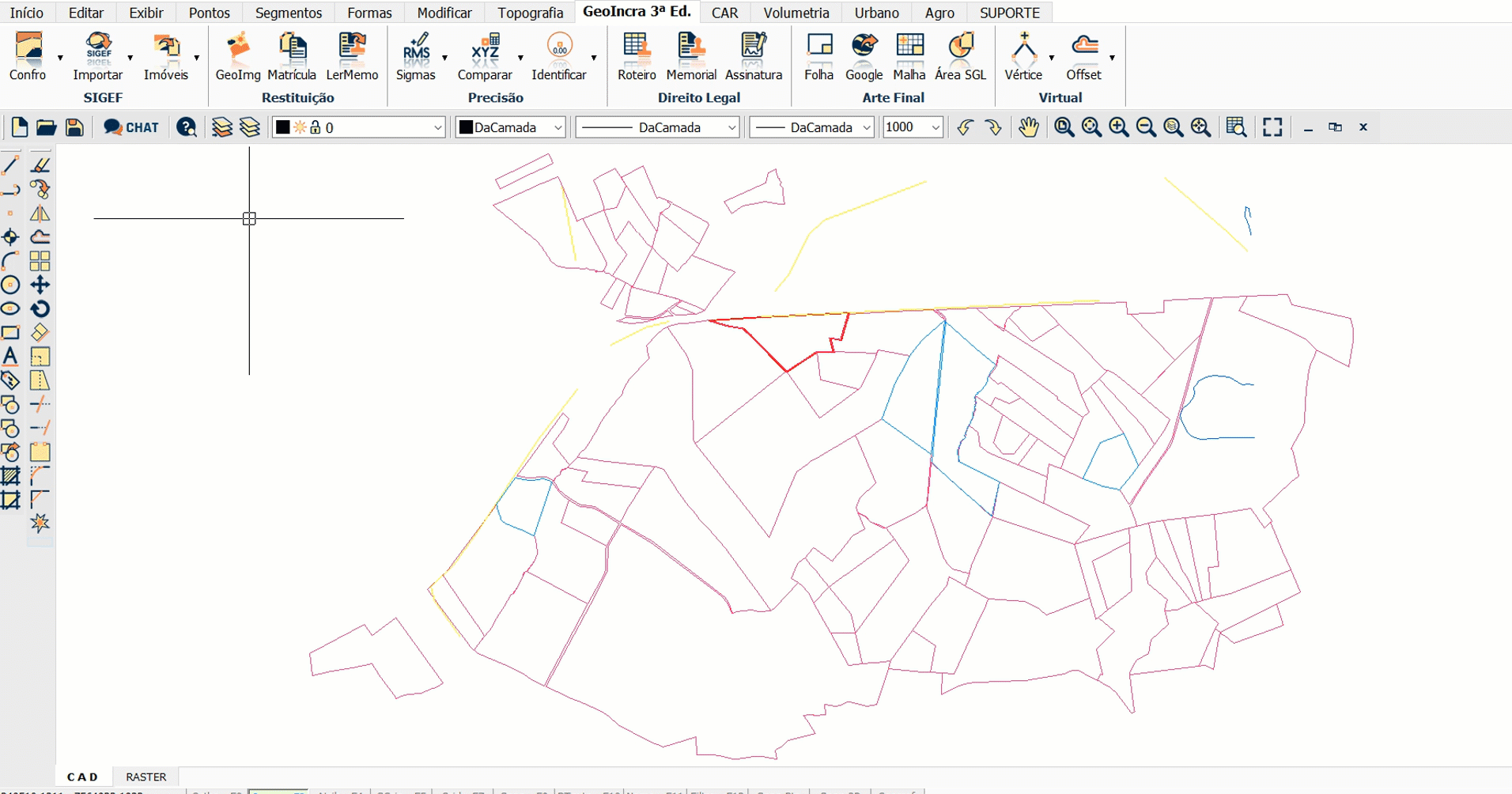Select the Roteiro tool in Direito Legal
1512x794 pixels.
pos(636,57)
